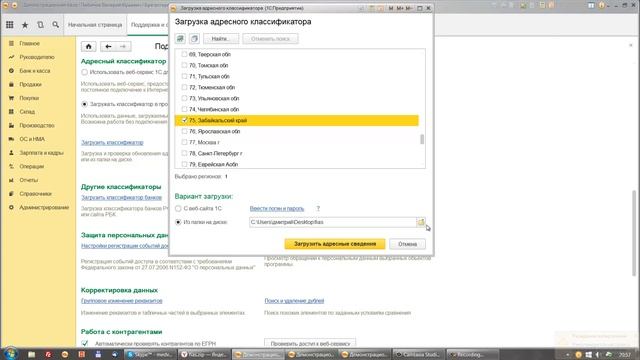Open Загрузить классификатор link
The height and width of the screenshot is (360, 640).
(x=112, y=142)
